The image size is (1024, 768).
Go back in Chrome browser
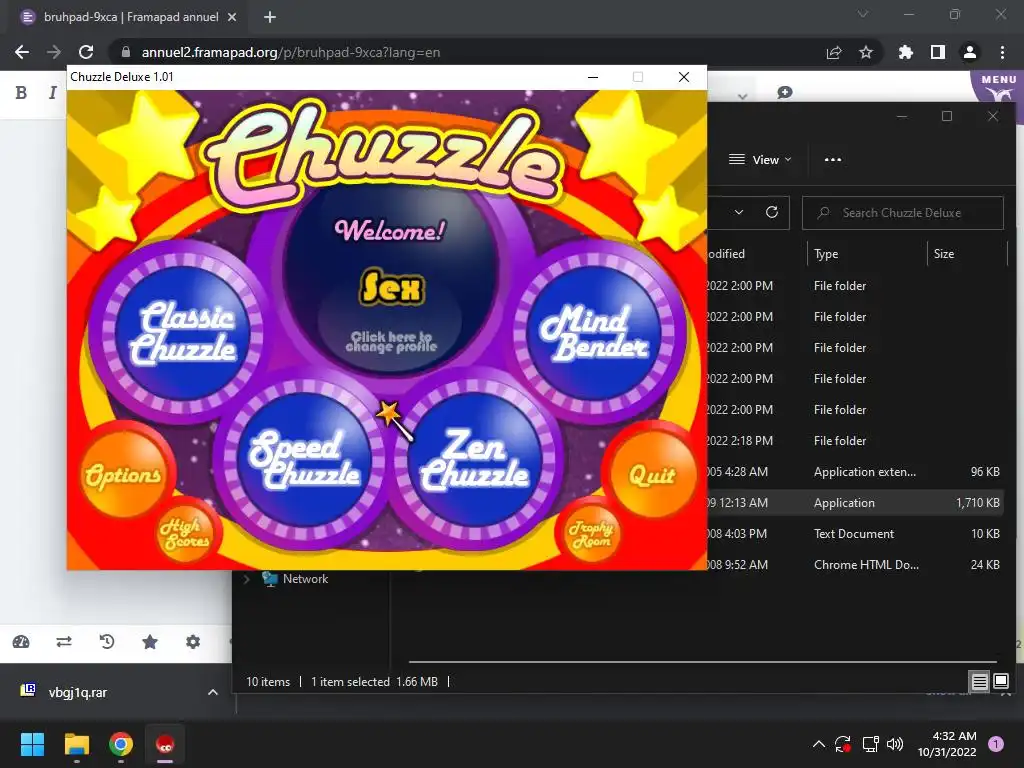22,52
